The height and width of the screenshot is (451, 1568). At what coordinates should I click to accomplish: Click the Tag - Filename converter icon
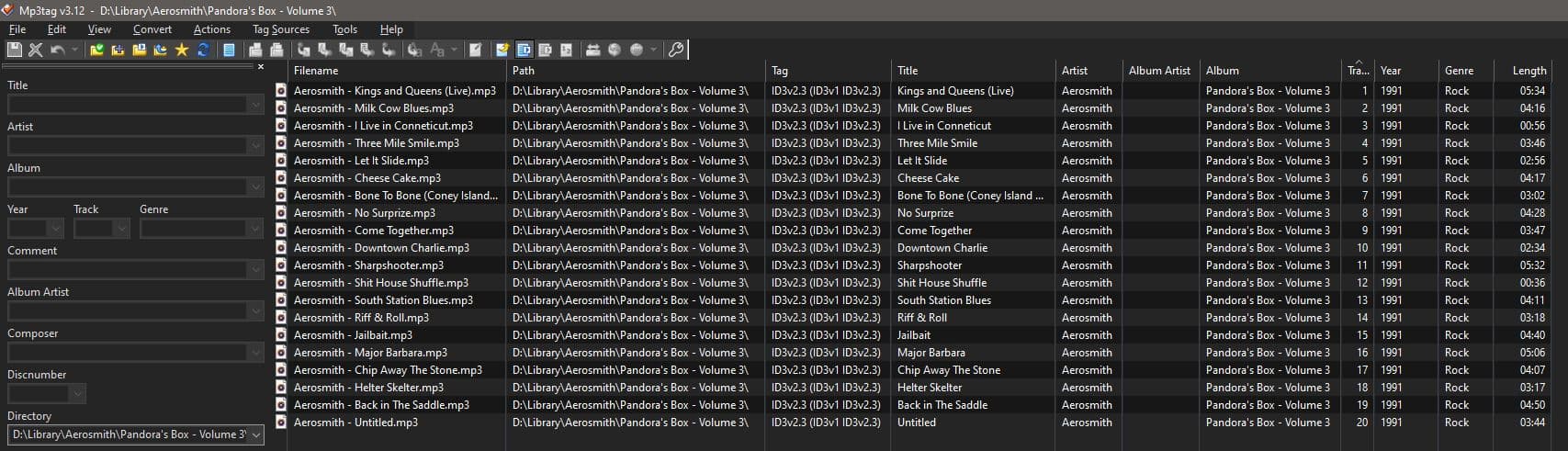coord(303,50)
